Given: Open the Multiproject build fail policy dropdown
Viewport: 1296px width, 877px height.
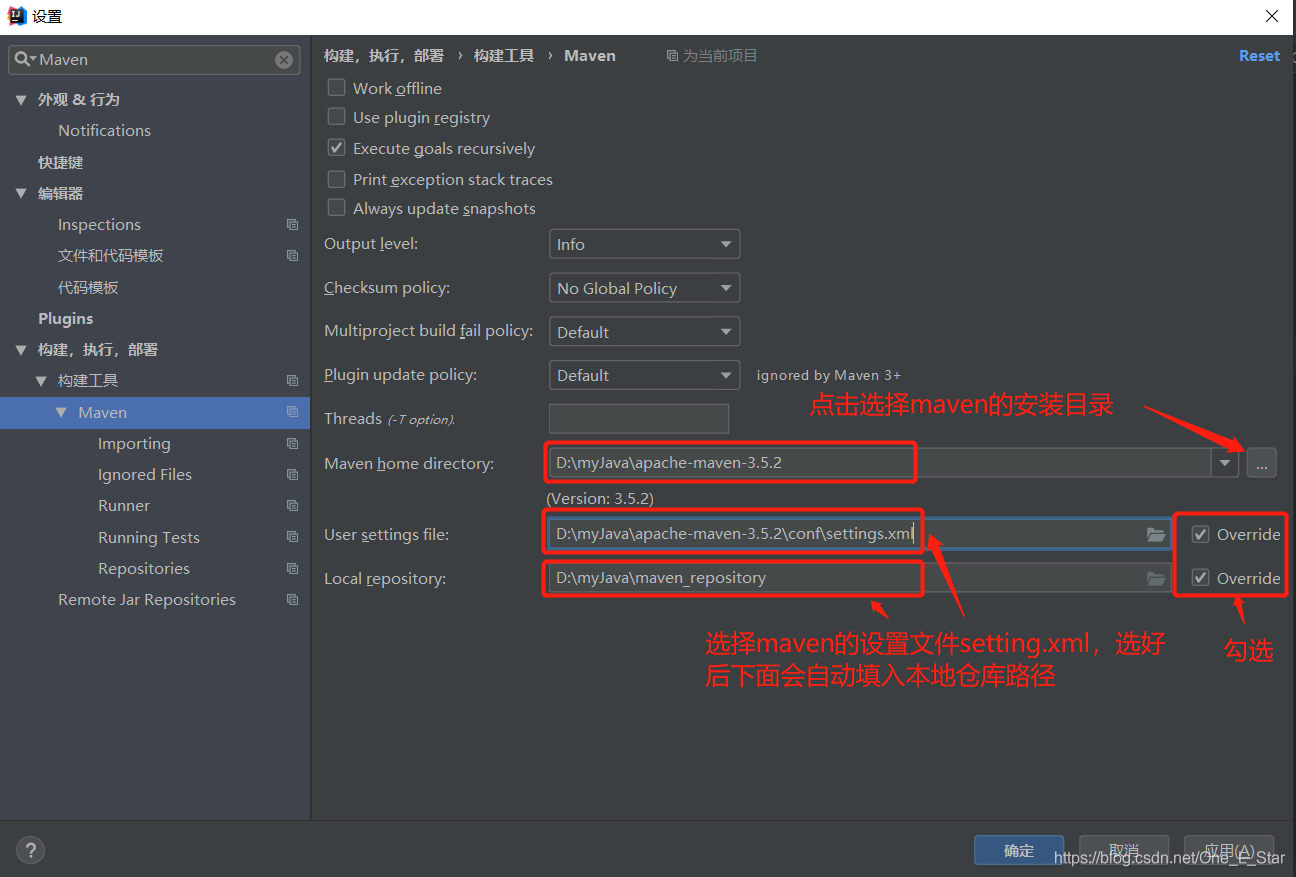Looking at the screenshot, I should tap(644, 332).
